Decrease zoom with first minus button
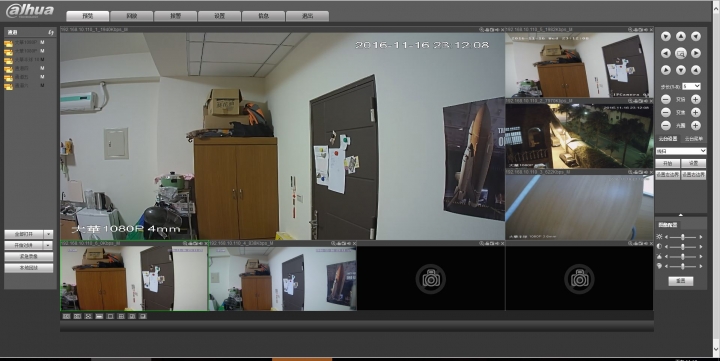Viewport: 720px width, 361px height. (x=665, y=99)
